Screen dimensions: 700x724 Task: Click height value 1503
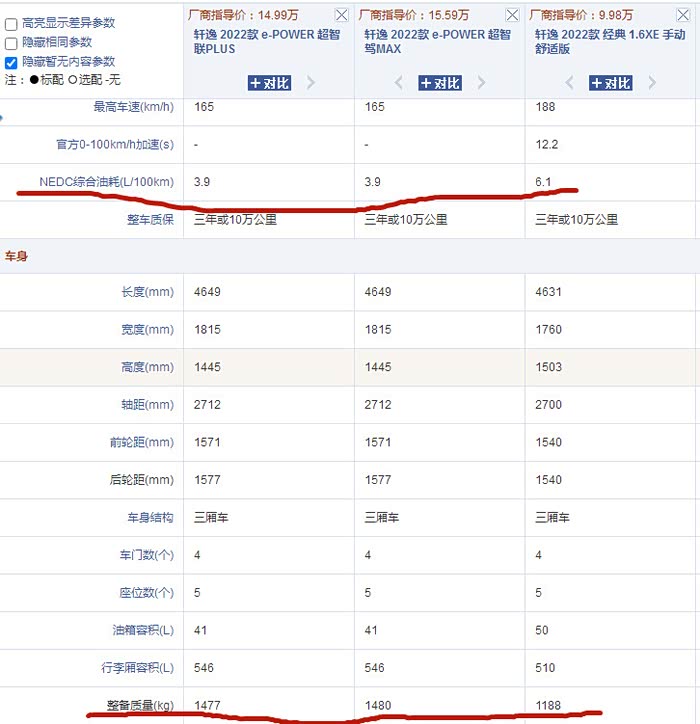(549, 367)
